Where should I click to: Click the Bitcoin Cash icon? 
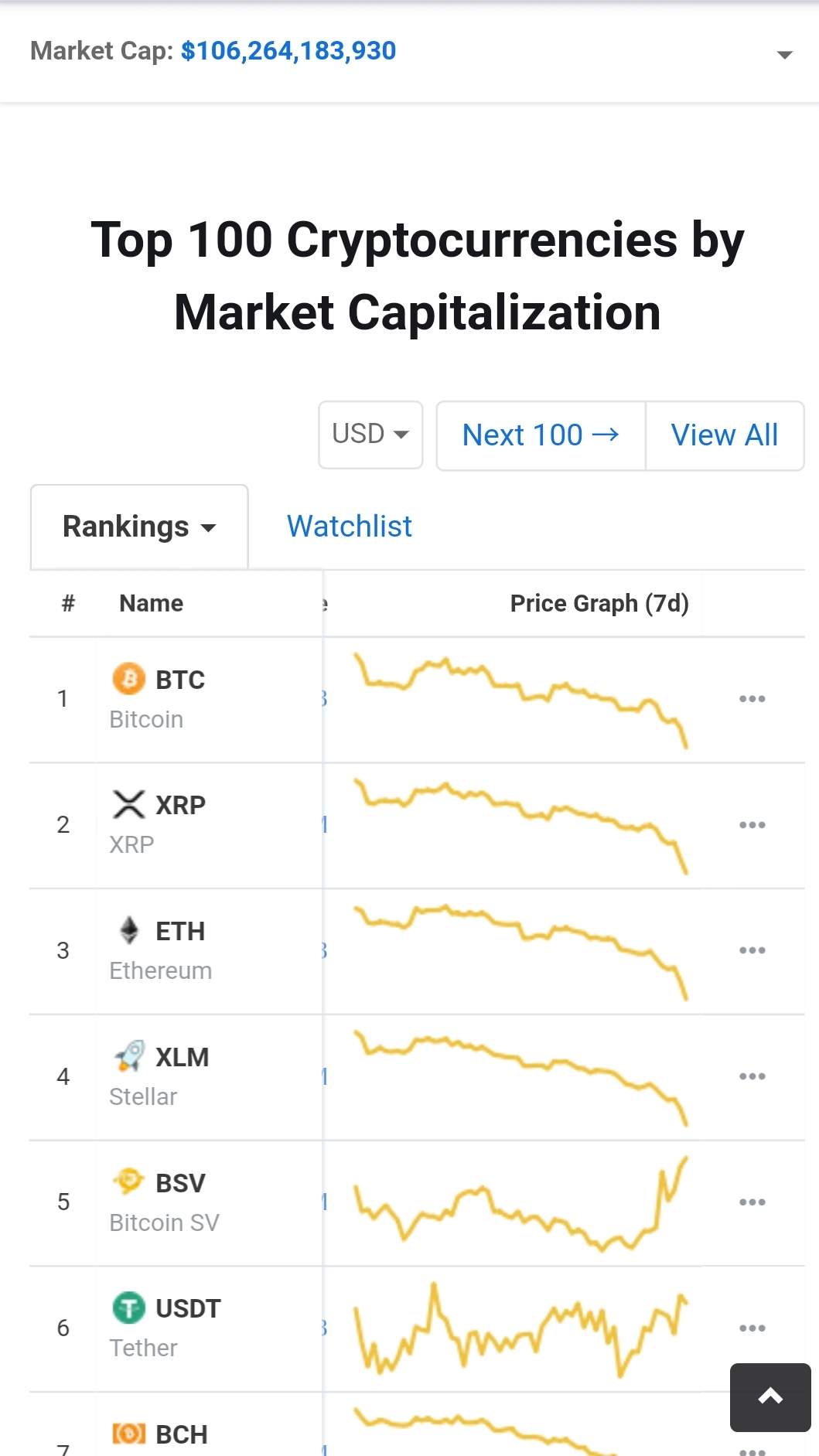click(x=128, y=1434)
